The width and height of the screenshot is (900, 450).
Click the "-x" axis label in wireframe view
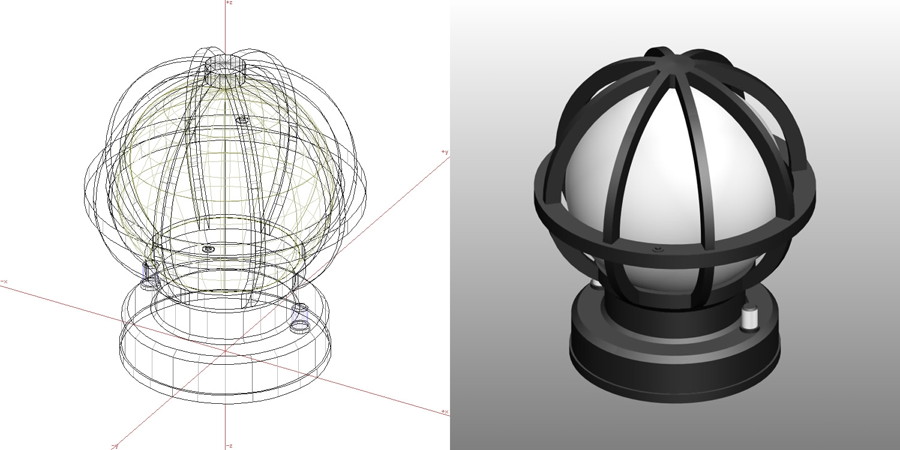tap(3, 281)
